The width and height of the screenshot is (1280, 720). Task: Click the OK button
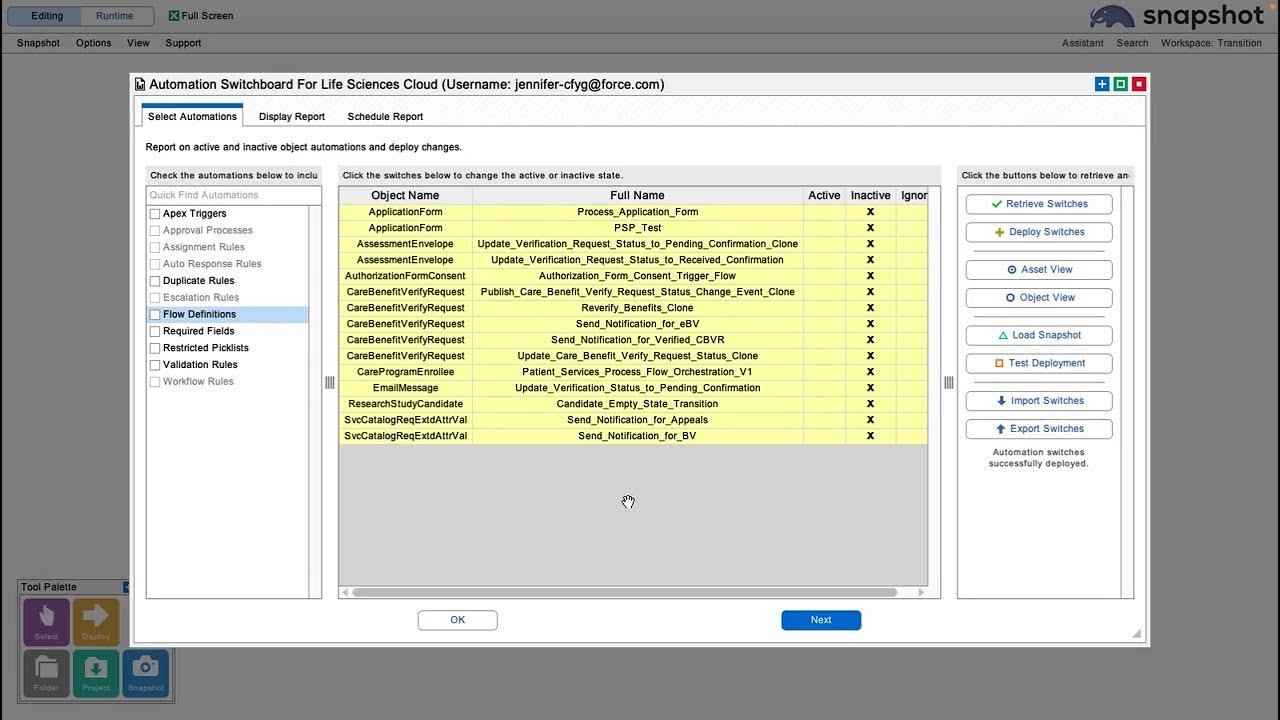[457, 620]
